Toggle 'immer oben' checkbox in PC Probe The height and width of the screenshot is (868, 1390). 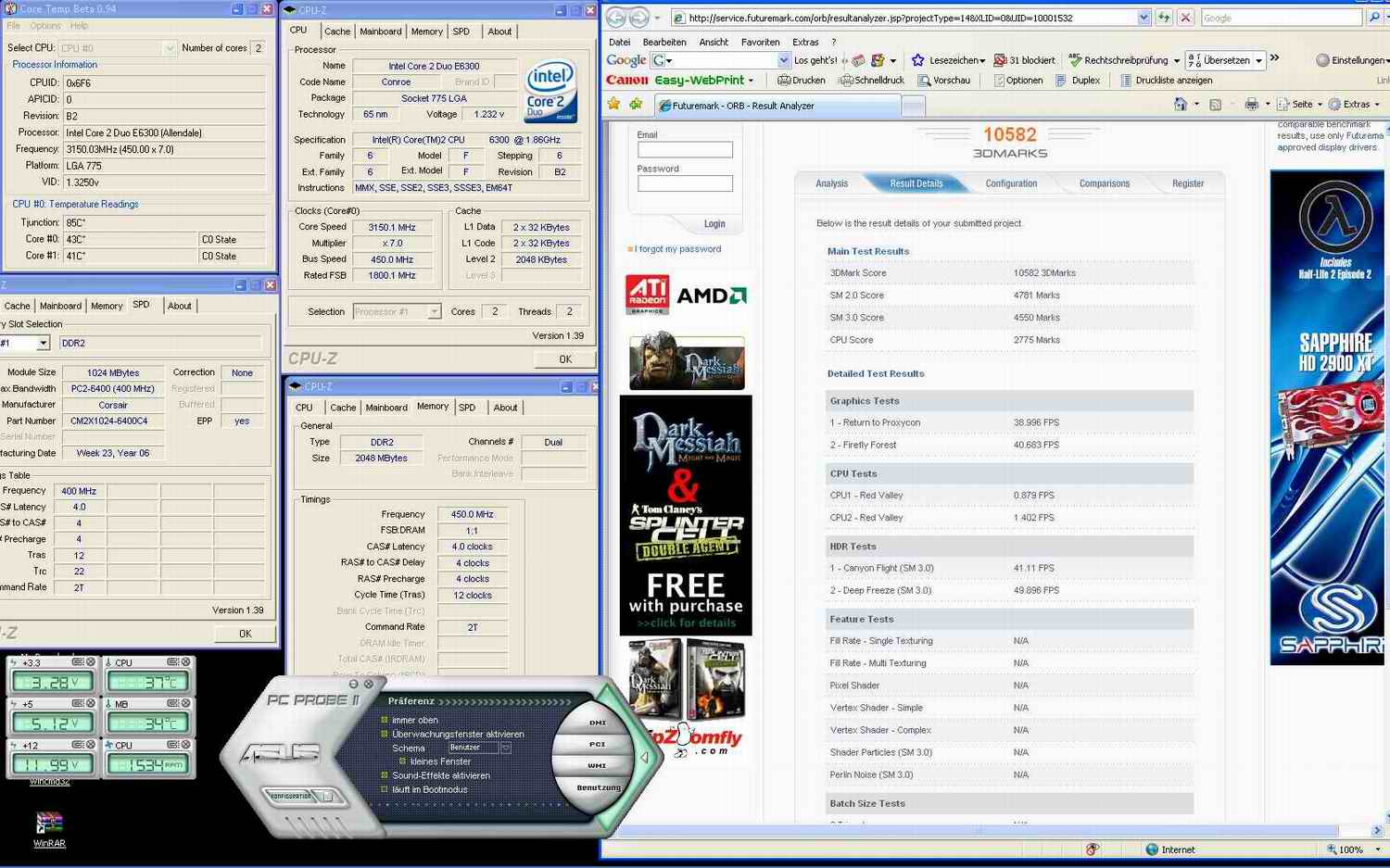click(385, 720)
